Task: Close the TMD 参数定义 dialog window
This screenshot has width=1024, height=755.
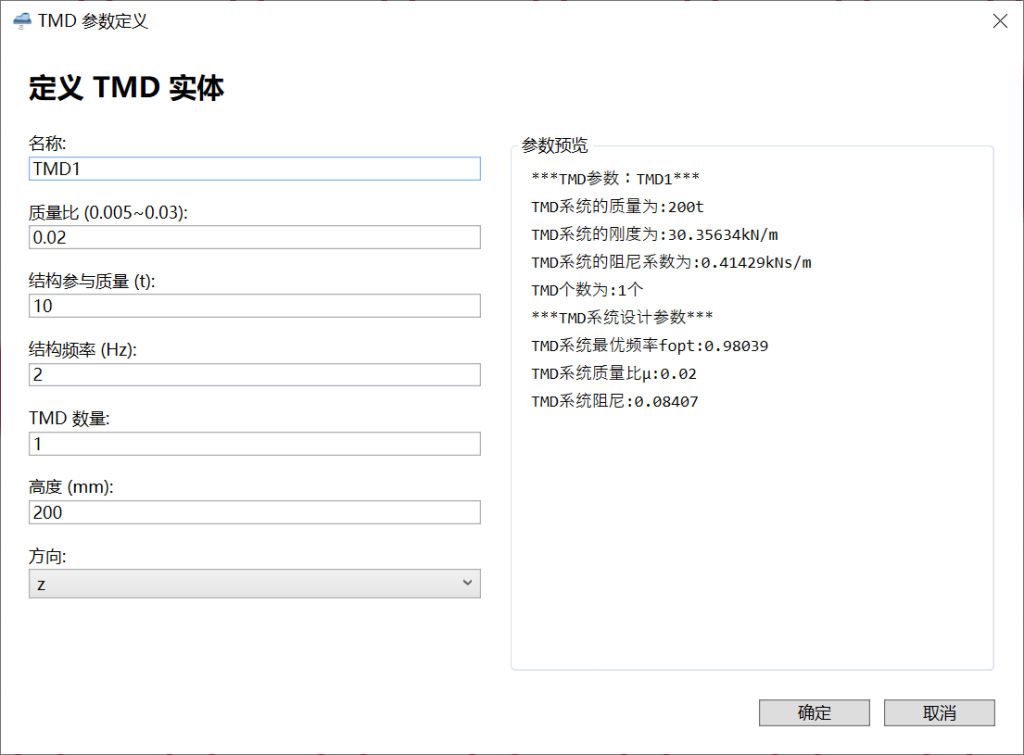Action: (x=999, y=21)
